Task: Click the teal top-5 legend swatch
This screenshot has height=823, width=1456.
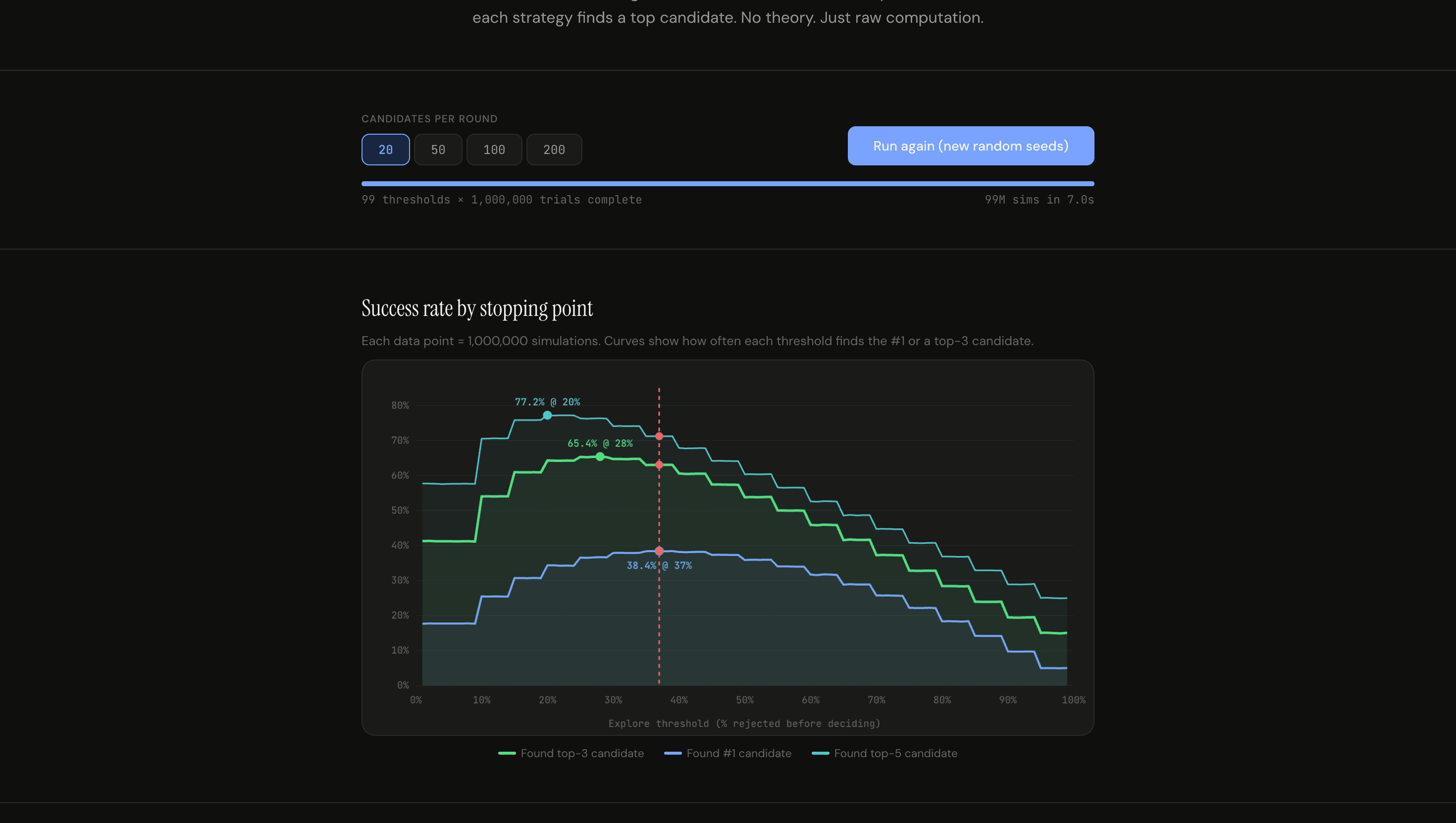Action: click(x=820, y=754)
